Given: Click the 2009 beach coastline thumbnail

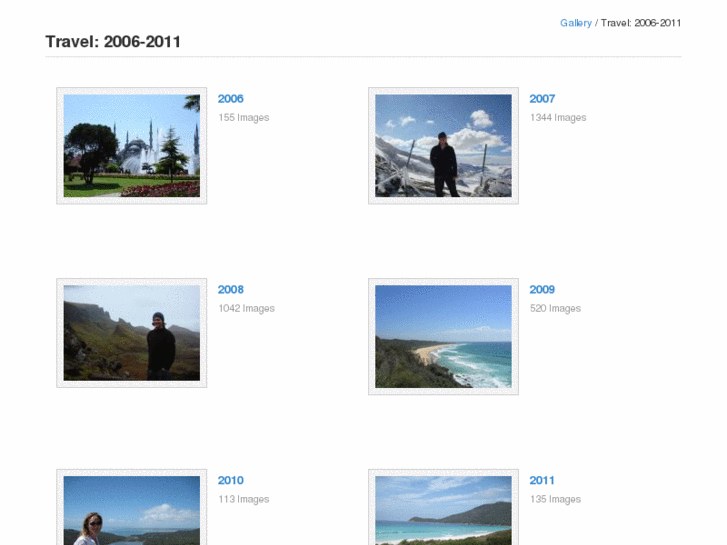Looking at the screenshot, I should click(x=443, y=337).
